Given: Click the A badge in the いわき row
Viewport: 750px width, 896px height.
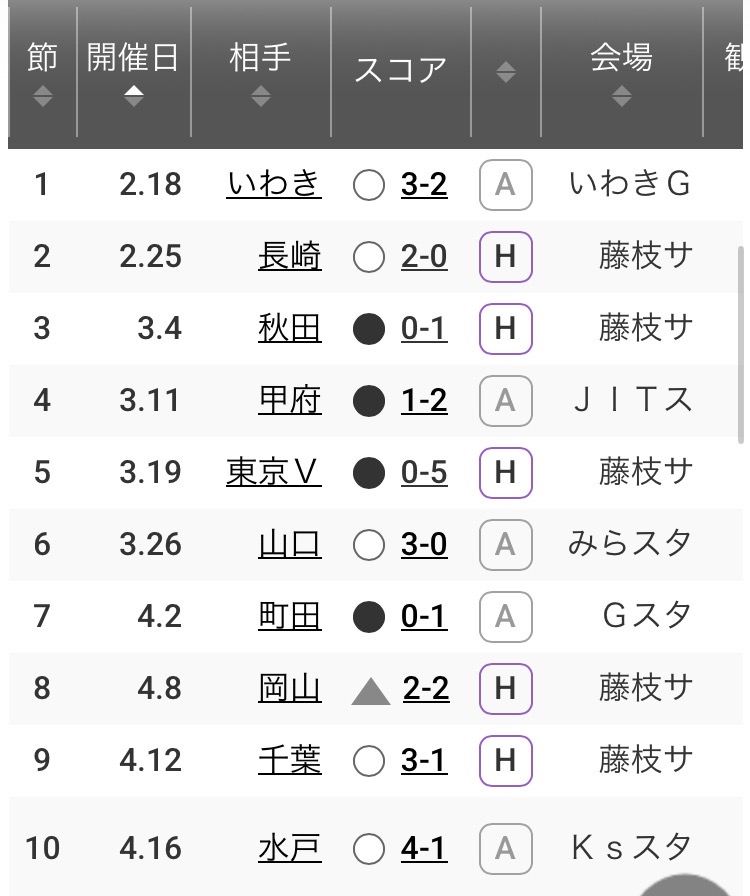Looking at the screenshot, I should coord(505,185).
